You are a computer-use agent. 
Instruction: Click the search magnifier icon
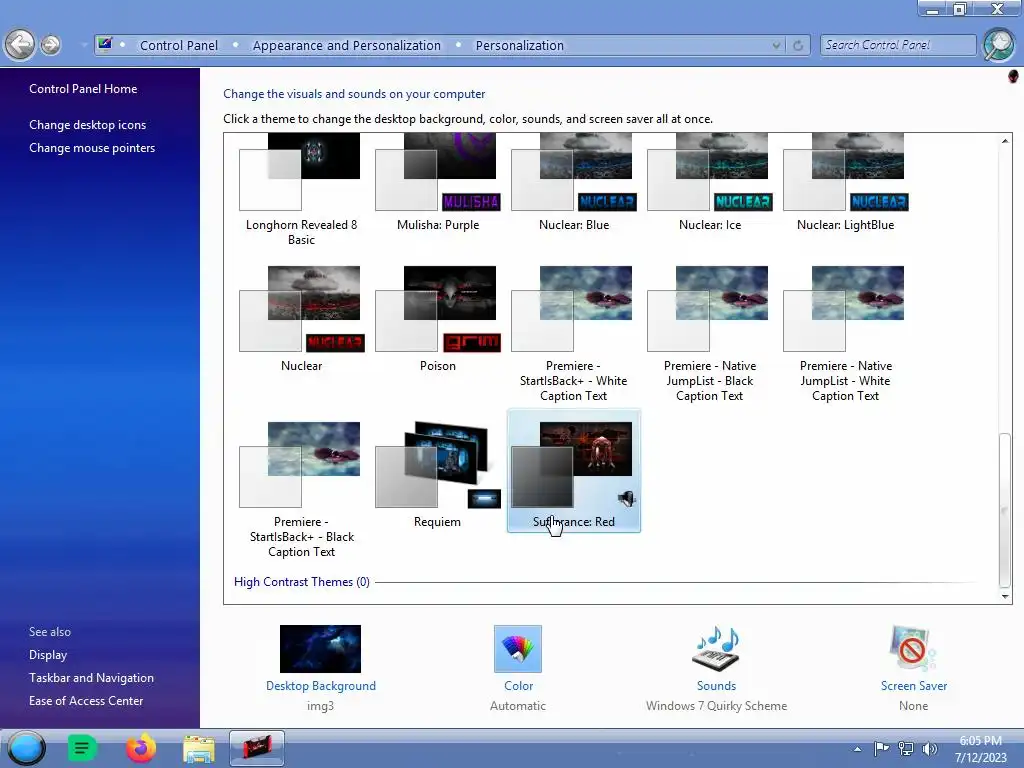pos(999,44)
